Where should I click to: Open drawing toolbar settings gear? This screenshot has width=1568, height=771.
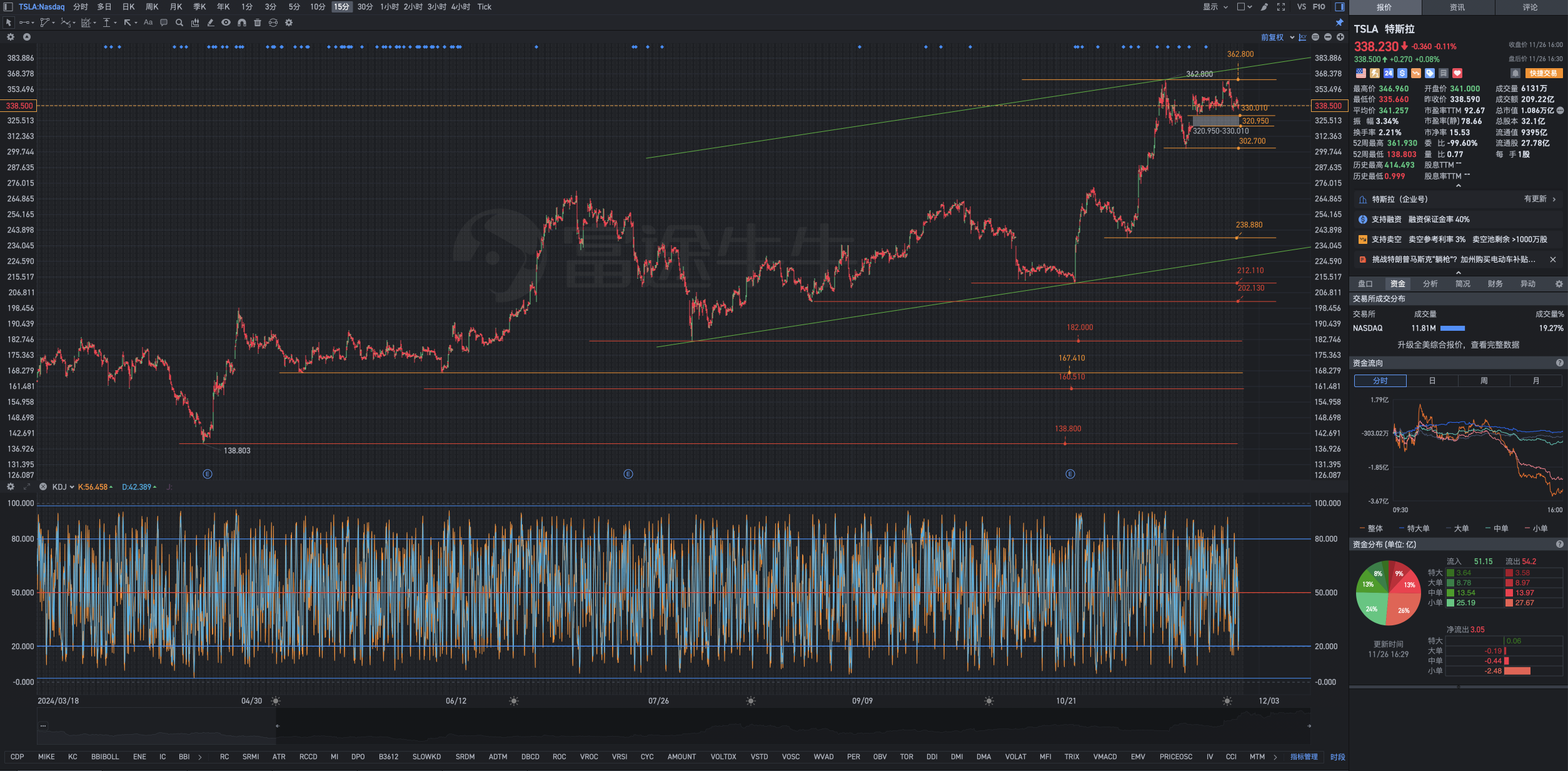point(289,23)
